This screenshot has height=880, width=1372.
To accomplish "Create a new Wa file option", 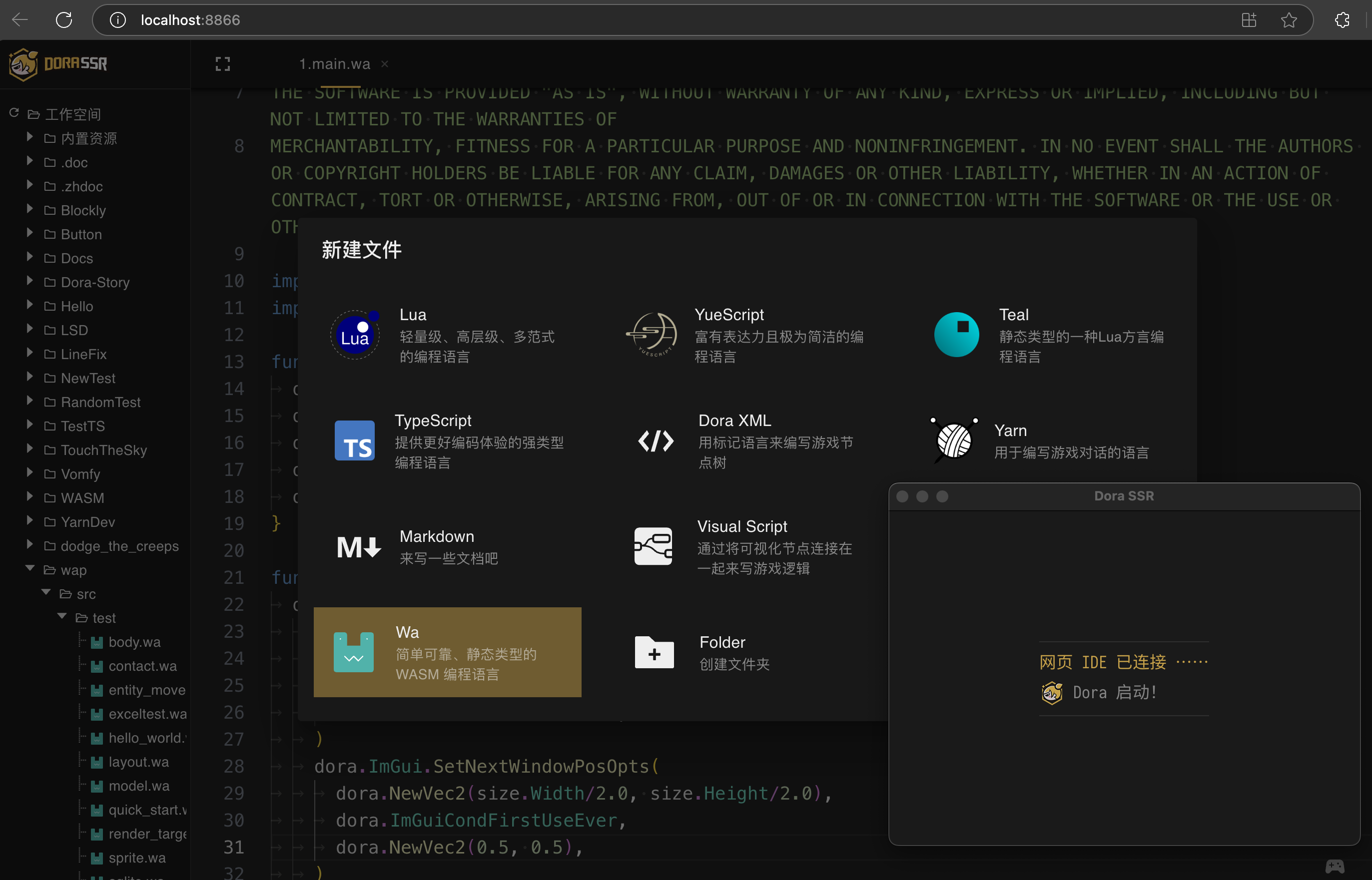I will (x=447, y=652).
